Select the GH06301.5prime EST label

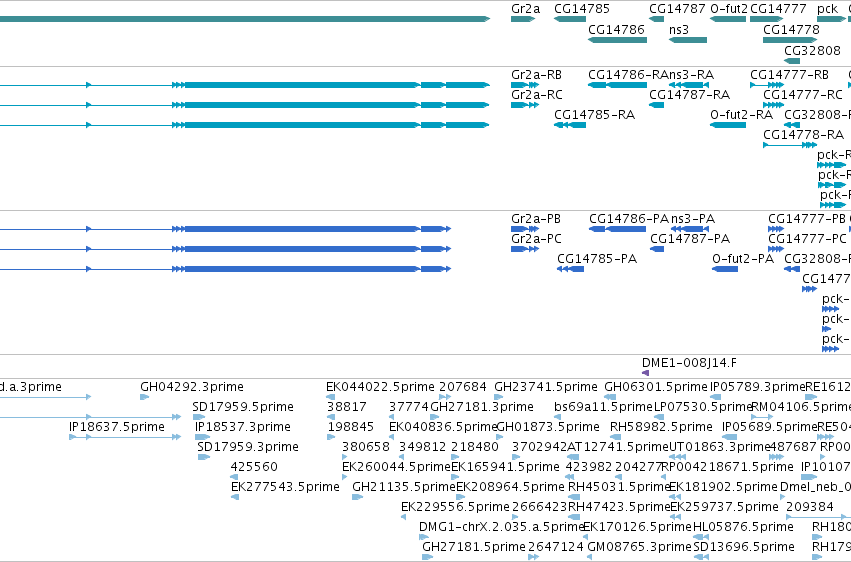click(x=656, y=387)
